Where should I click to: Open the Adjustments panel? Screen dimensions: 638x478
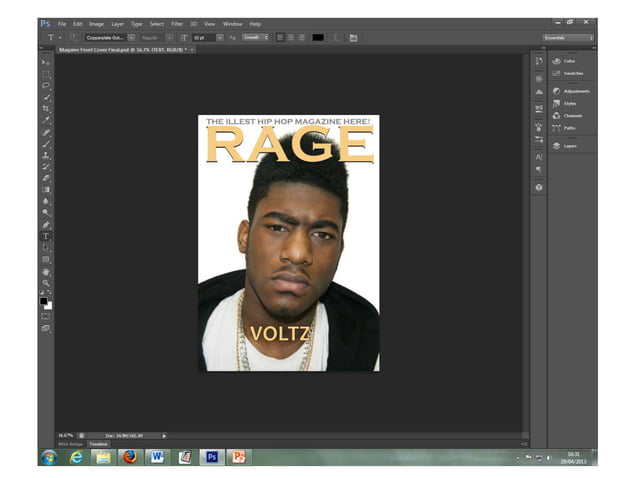click(x=575, y=91)
